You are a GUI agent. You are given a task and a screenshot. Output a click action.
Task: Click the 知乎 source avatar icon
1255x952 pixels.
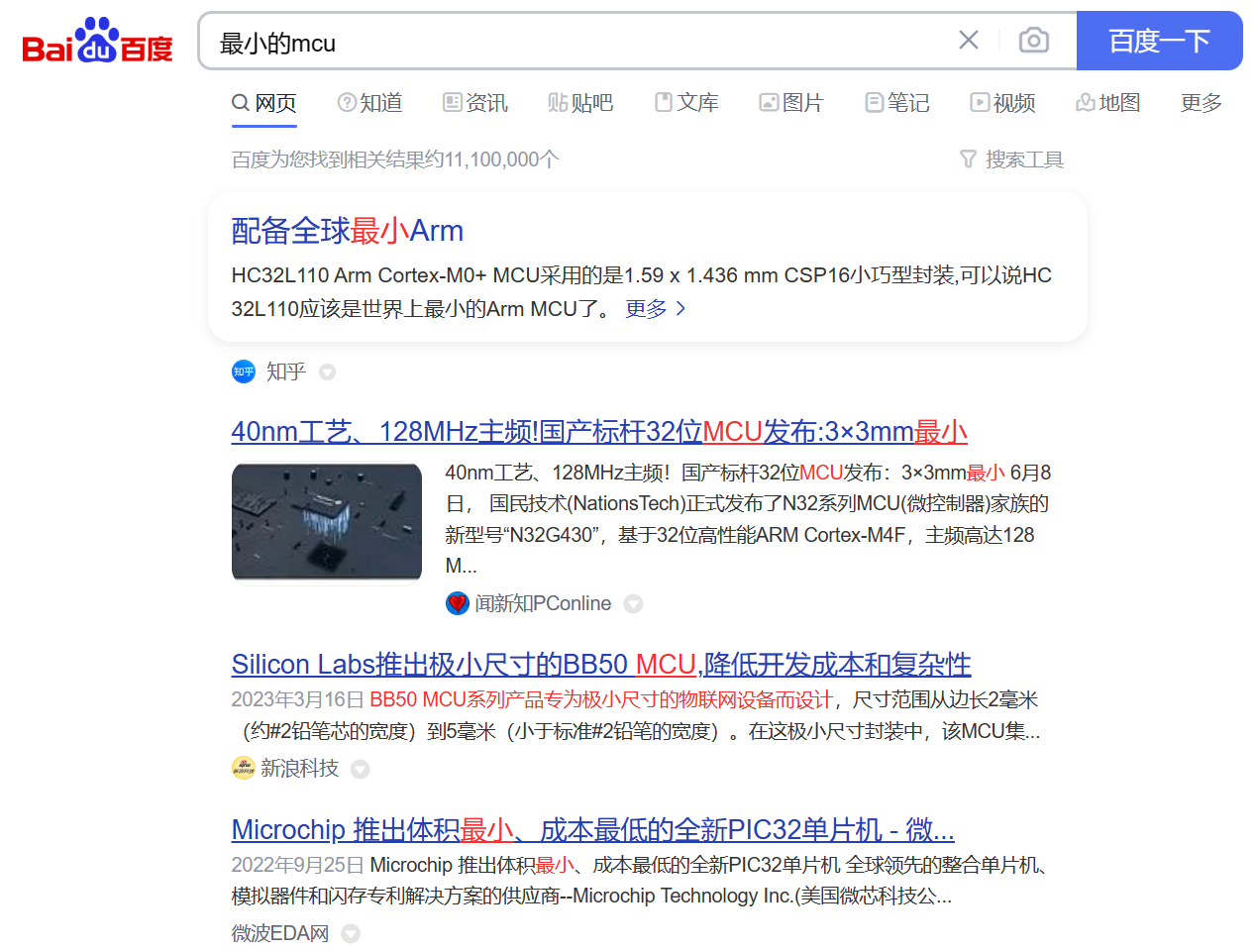(x=244, y=371)
